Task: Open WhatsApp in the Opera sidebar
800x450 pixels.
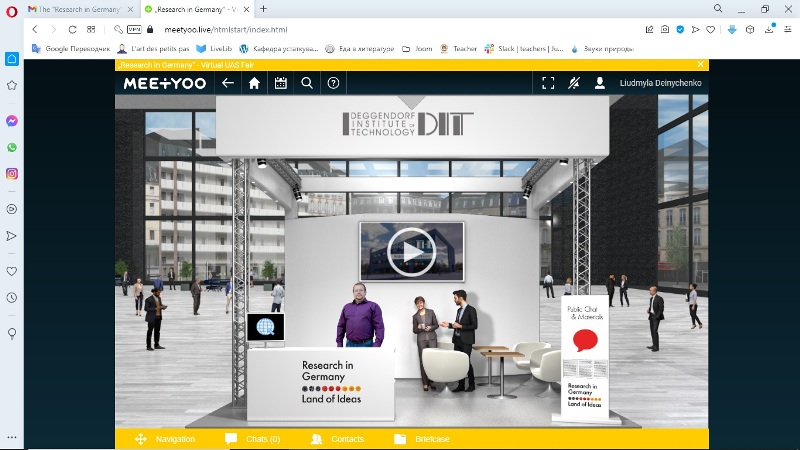Action: (x=12, y=147)
